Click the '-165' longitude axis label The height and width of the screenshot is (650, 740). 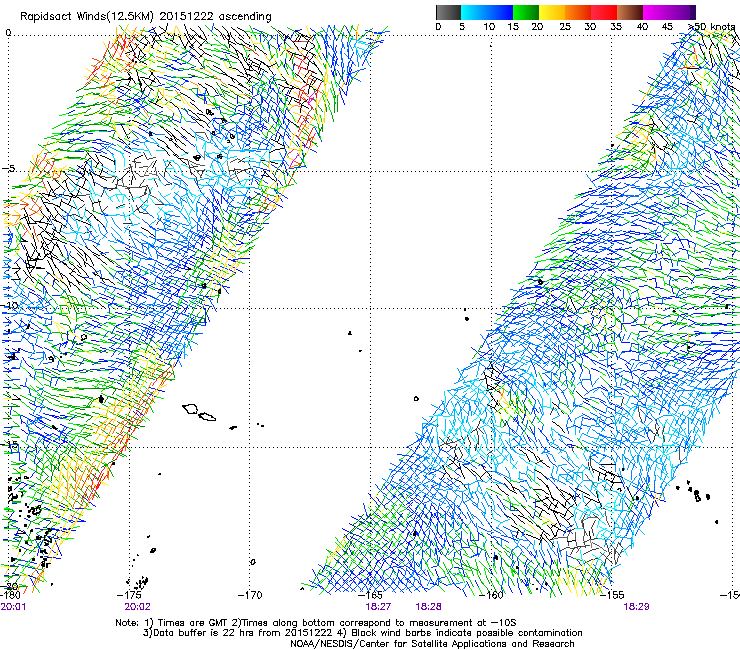click(x=370, y=595)
